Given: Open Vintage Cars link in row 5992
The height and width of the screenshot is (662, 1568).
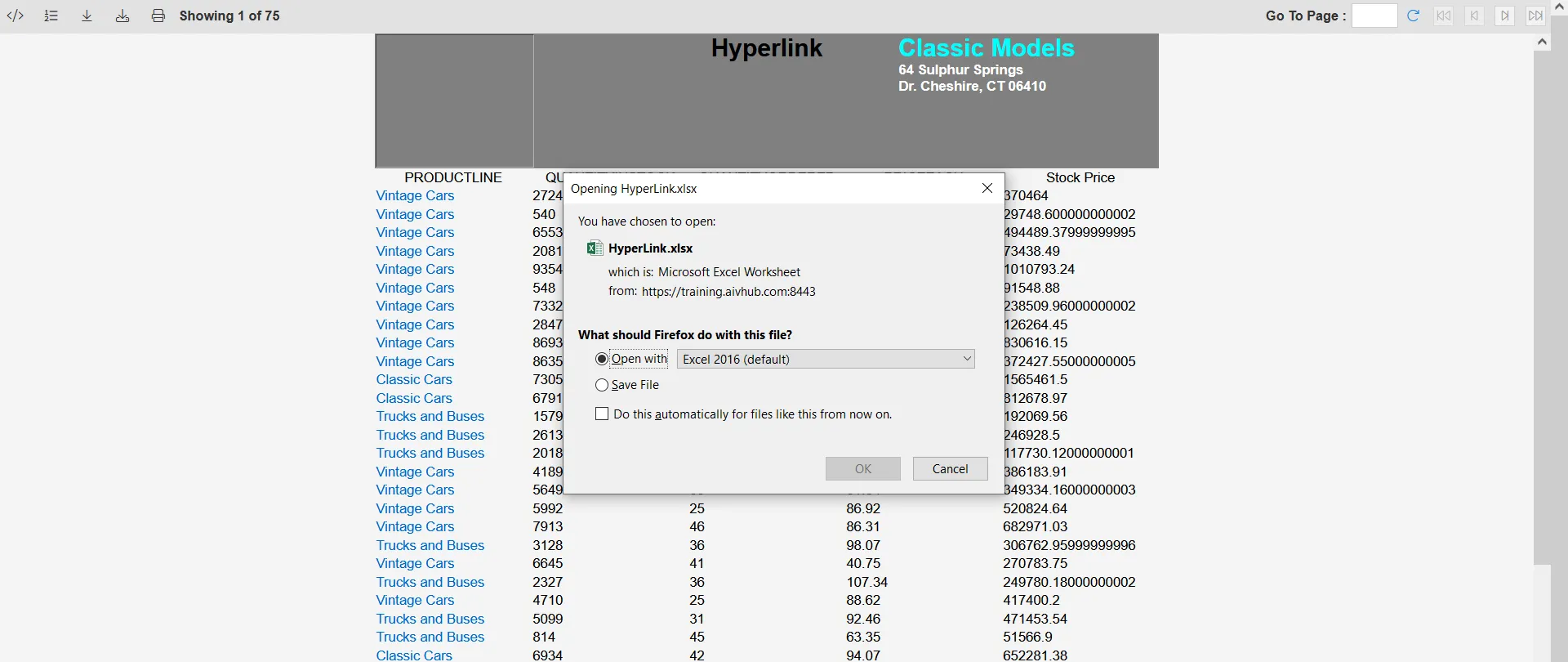Looking at the screenshot, I should [415, 508].
